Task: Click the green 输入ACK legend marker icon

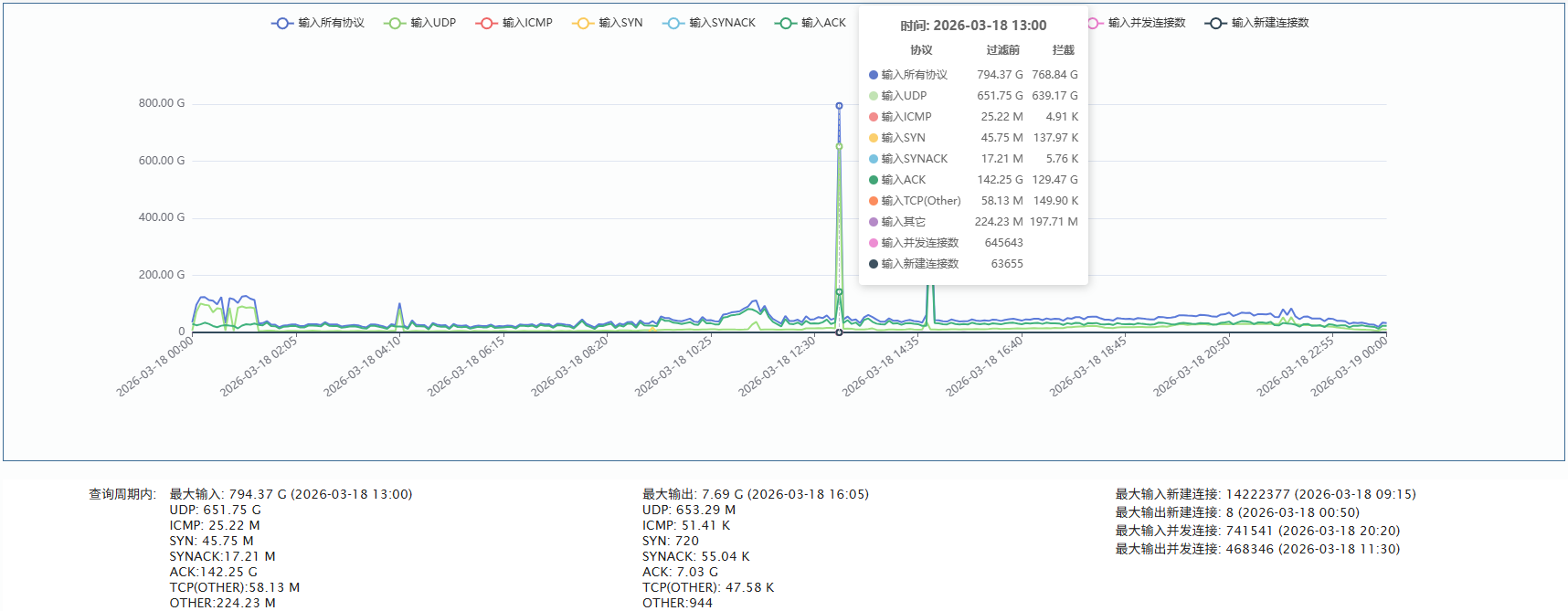Action: pyautogui.click(x=785, y=23)
